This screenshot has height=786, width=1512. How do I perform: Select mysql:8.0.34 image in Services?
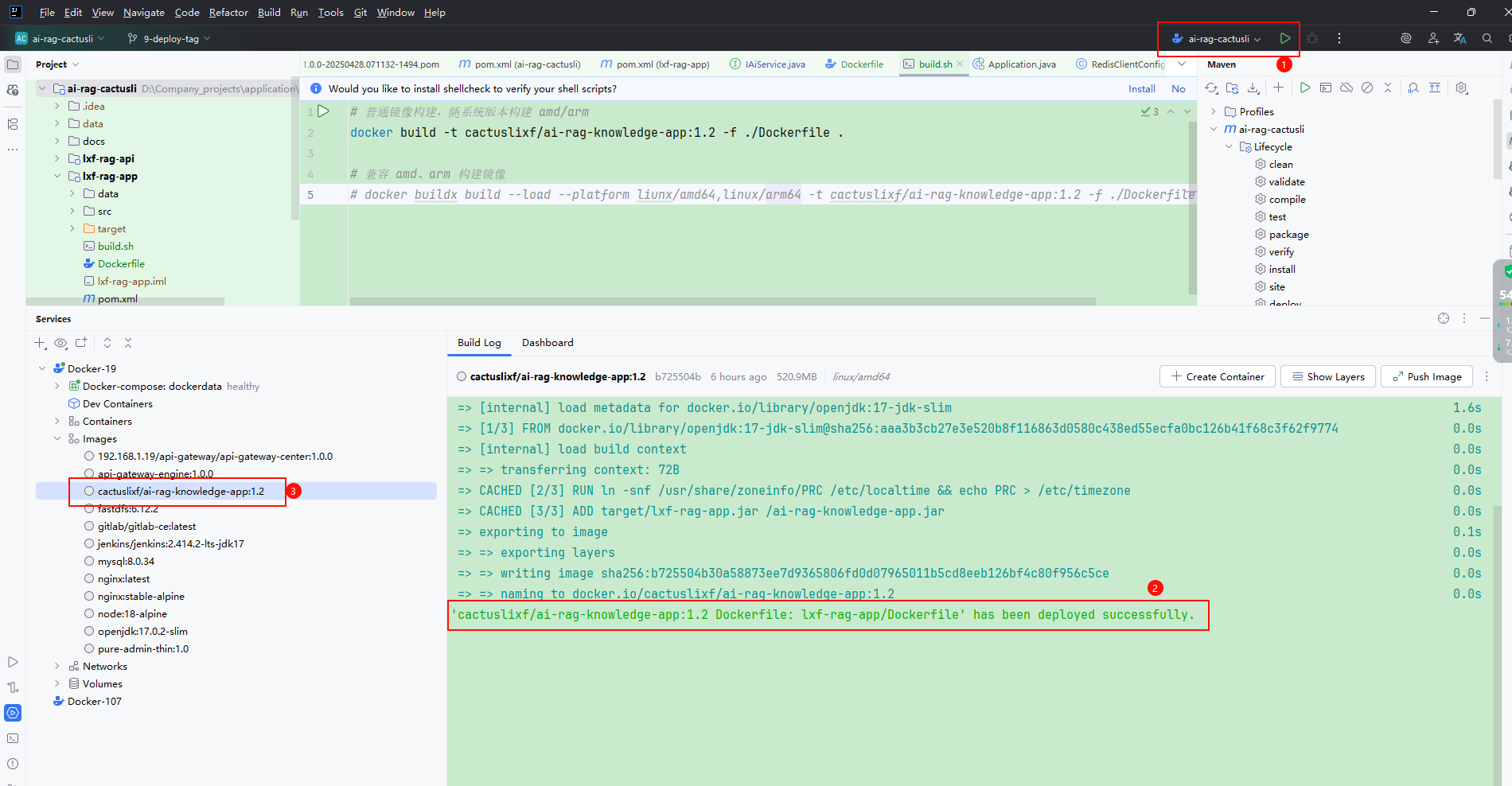[x=126, y=562]
